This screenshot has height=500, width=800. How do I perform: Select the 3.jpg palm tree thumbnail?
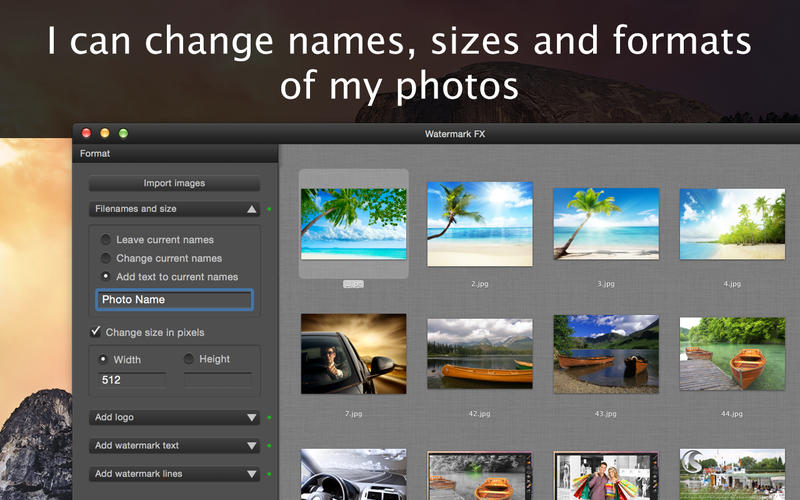pyautogui.click(x=606, y=224)
